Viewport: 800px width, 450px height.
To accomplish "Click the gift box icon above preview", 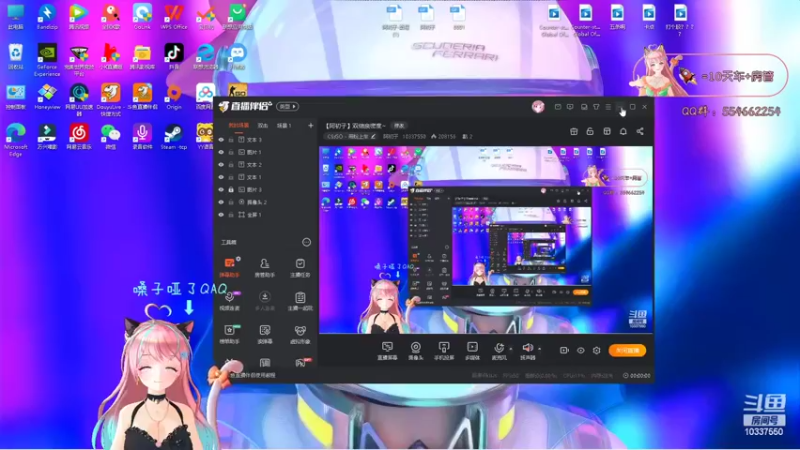I will point(573,132).
